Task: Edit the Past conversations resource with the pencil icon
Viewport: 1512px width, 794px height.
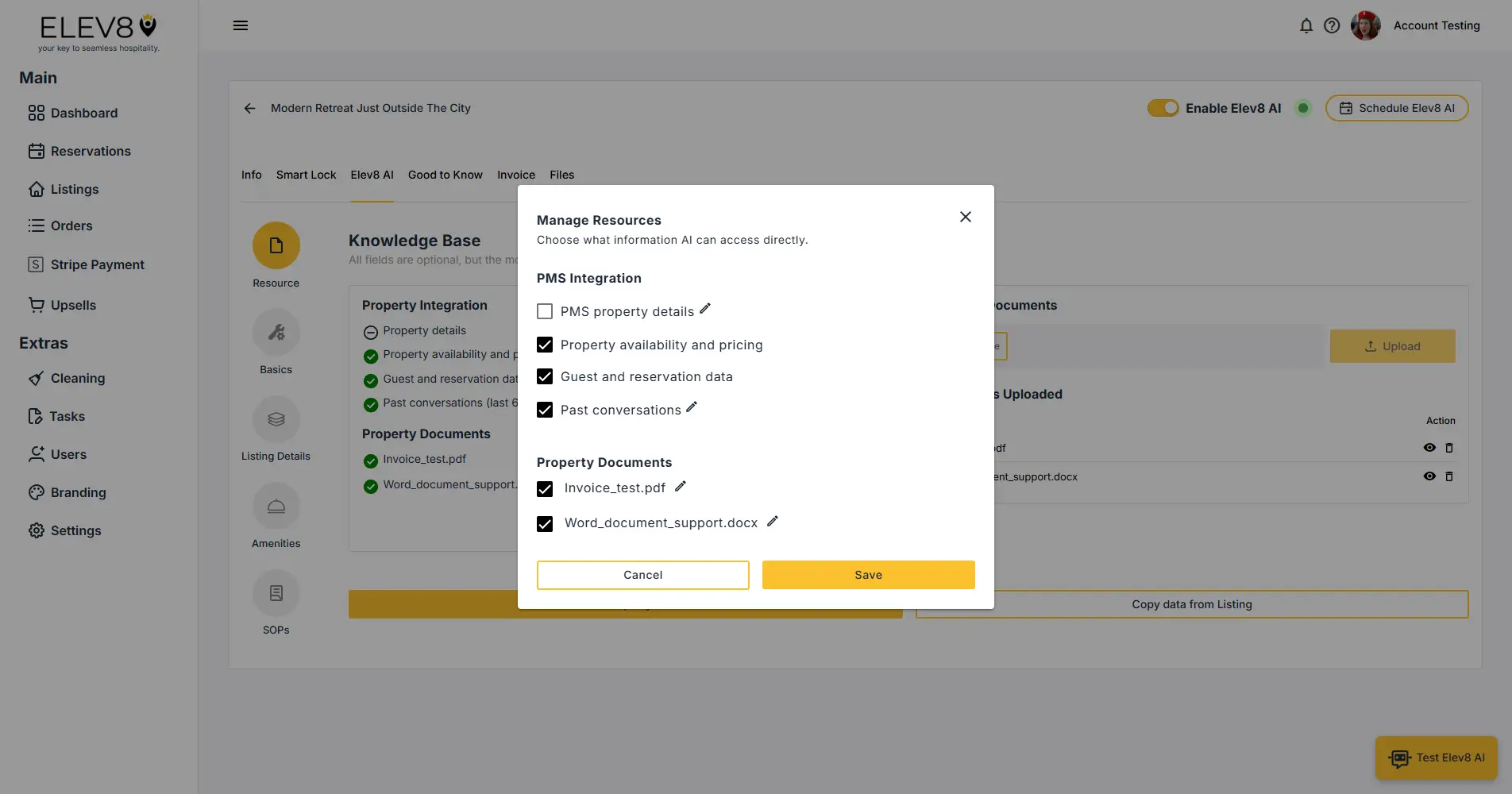Action: coord(692,407)
